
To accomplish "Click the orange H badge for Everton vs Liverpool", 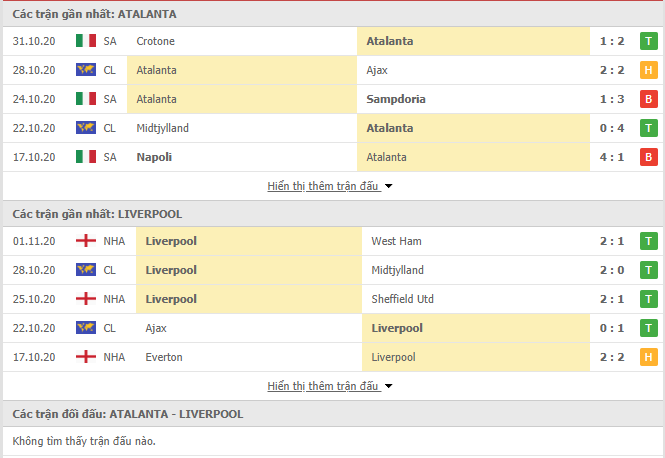I will point(648,357).
